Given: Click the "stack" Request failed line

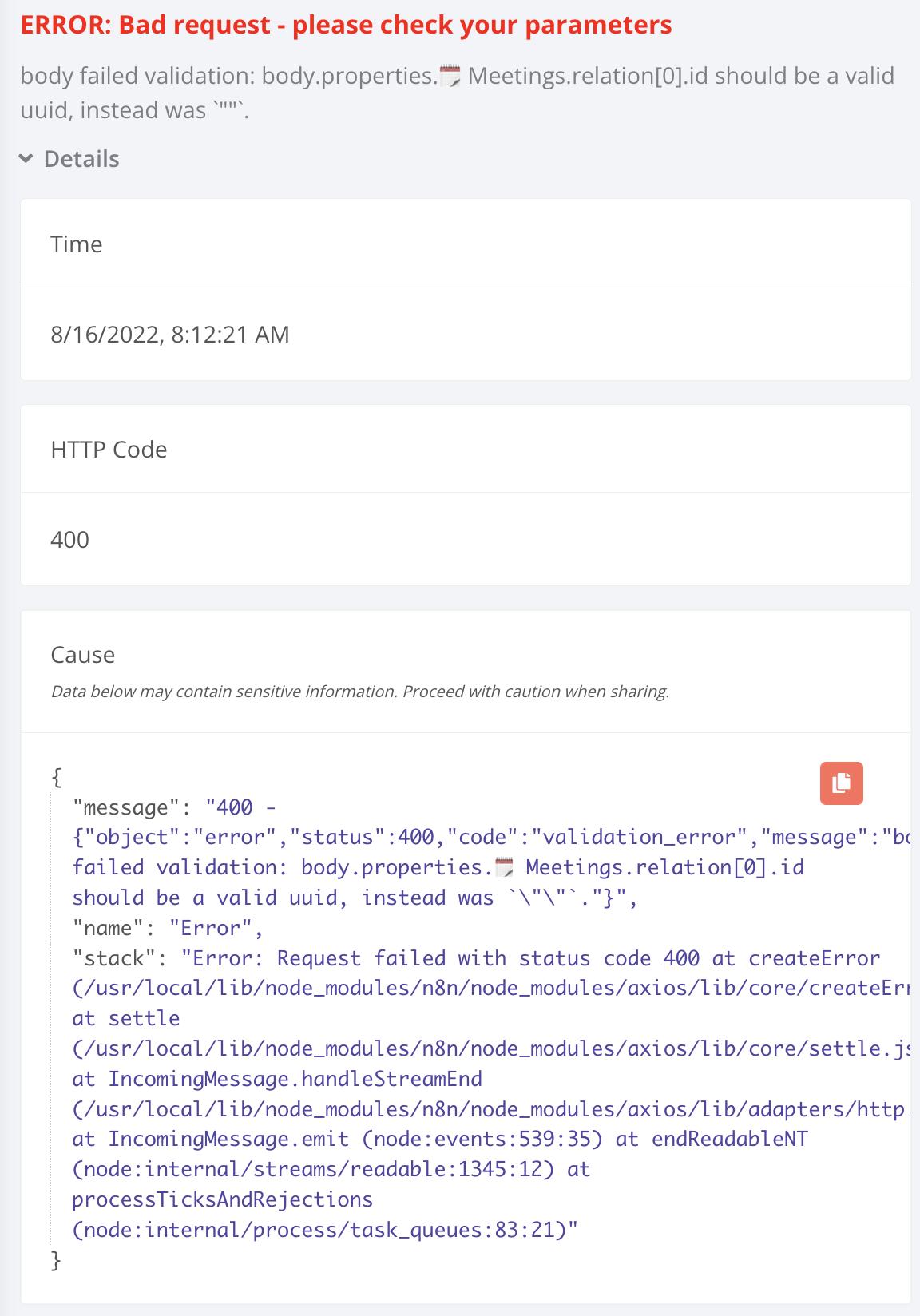Looking at the screenshot, I should pyautogui.click(x=476, y=958).
